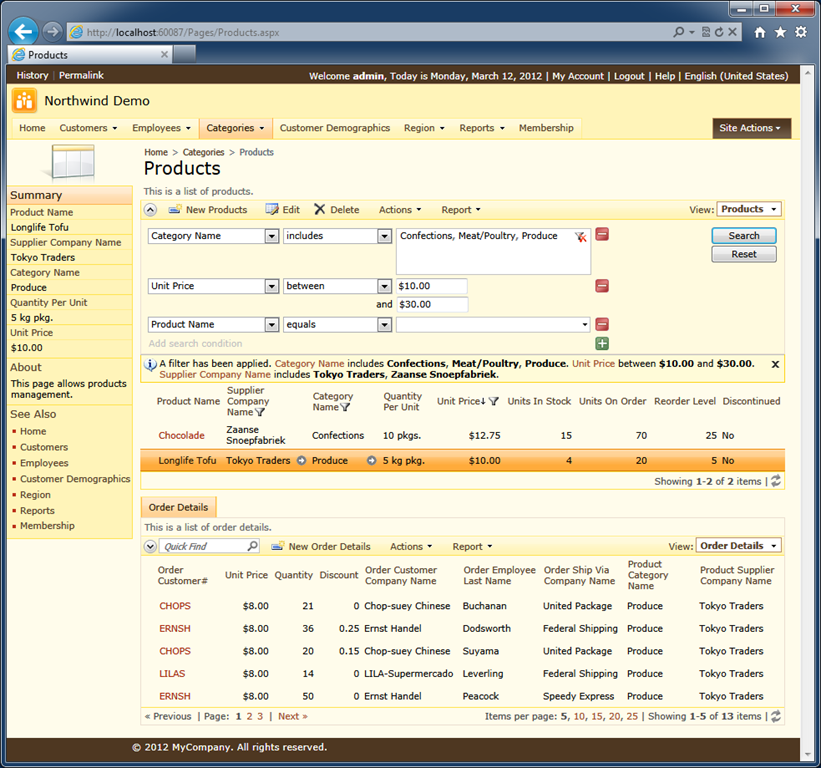
Task: Click the filter icon on Supplier Company Name column
Action: 260,412
